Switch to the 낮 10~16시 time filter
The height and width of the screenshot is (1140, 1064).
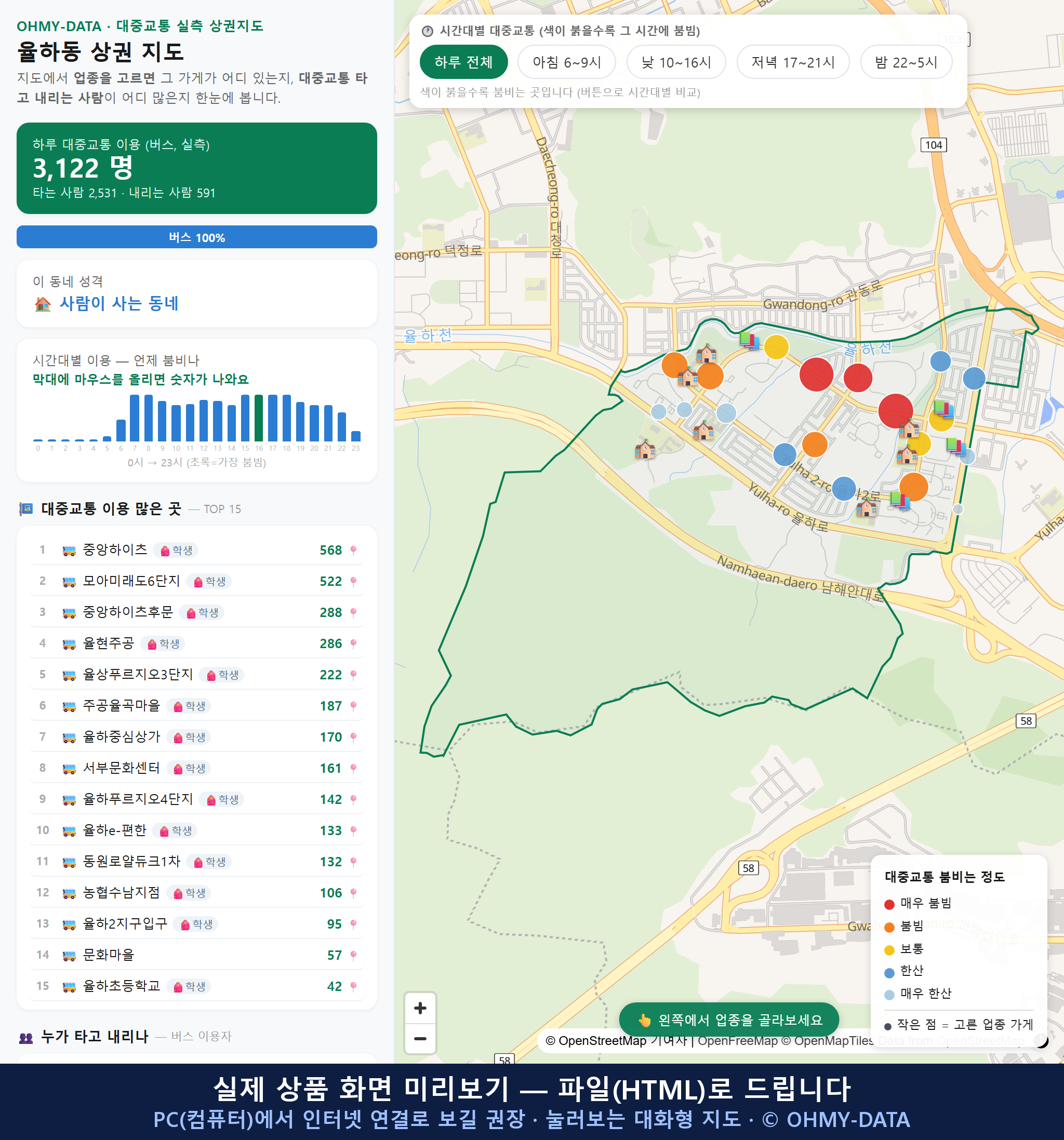click(x=676, y=62)
